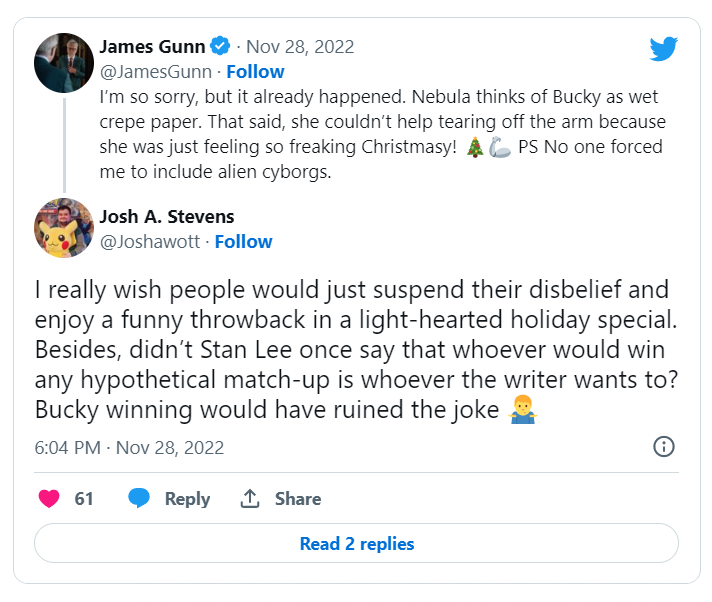The width and height of the screenshot is (712, 602).
Task: Follow @Joshawott
Action: point(243,242)
